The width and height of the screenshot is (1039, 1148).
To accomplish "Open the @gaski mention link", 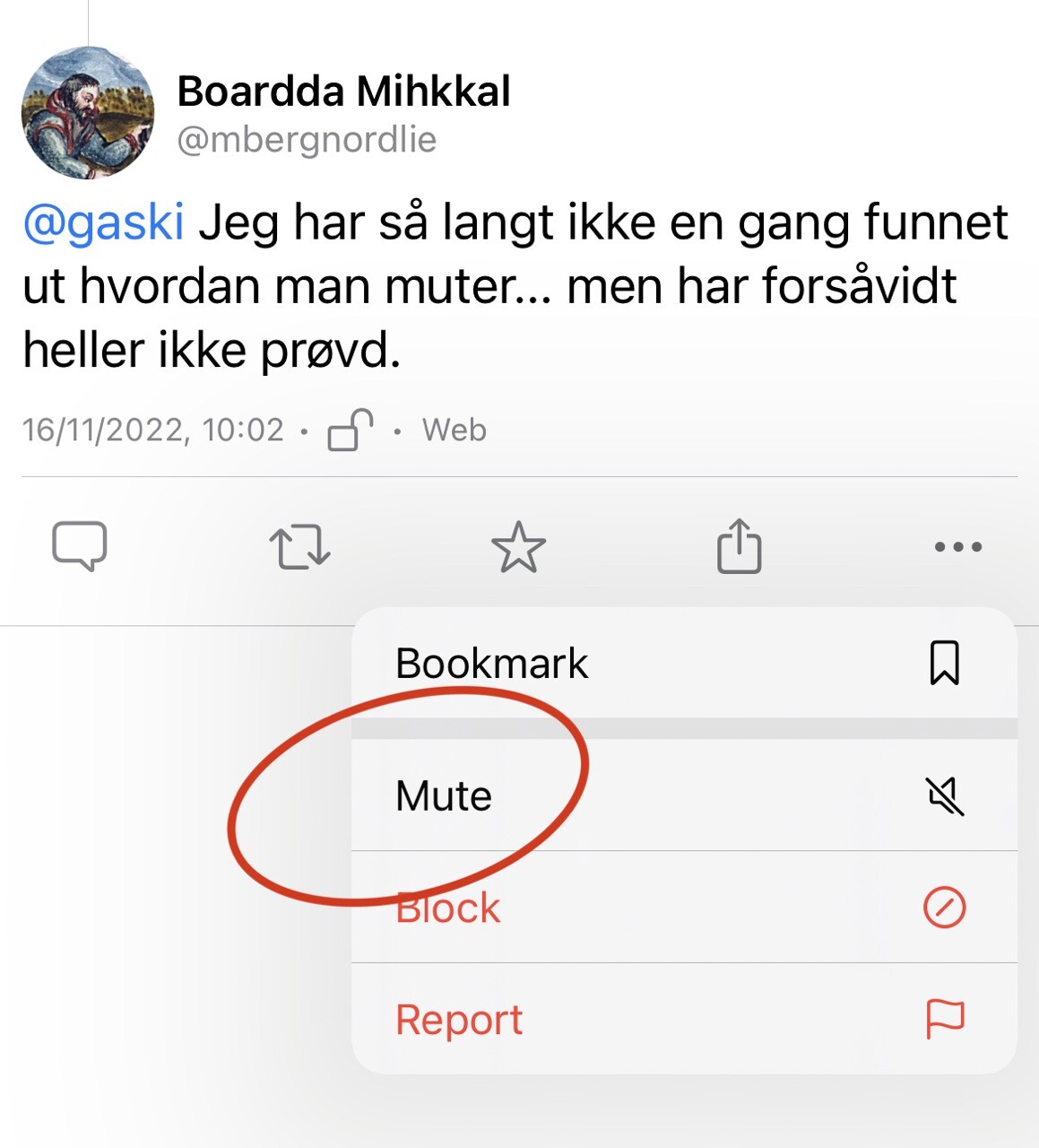I will [x=103, y=223].
